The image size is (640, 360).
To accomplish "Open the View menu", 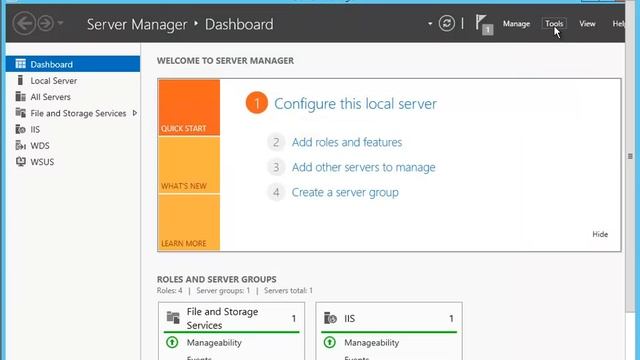I will tap(587, 24).
